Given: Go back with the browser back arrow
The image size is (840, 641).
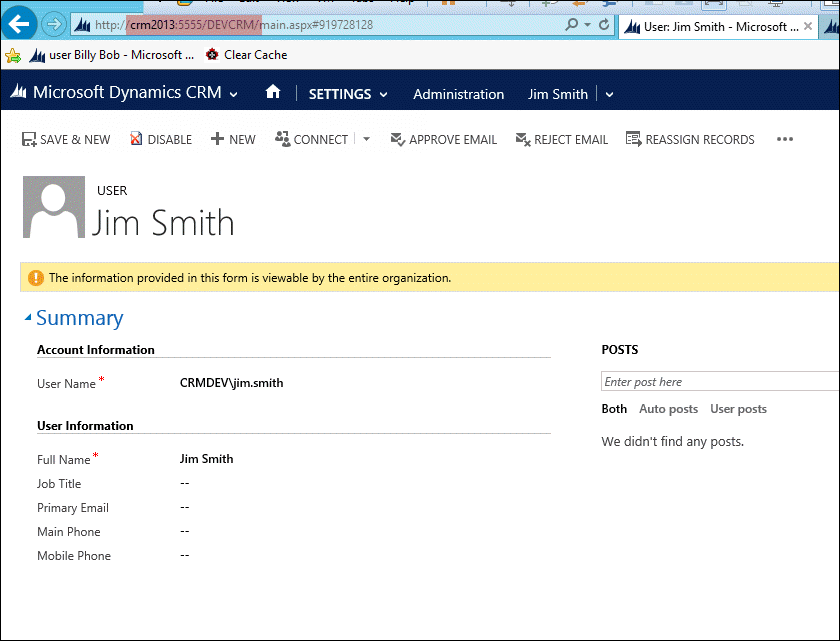Looking at the screenshot, I should (19, 24).
